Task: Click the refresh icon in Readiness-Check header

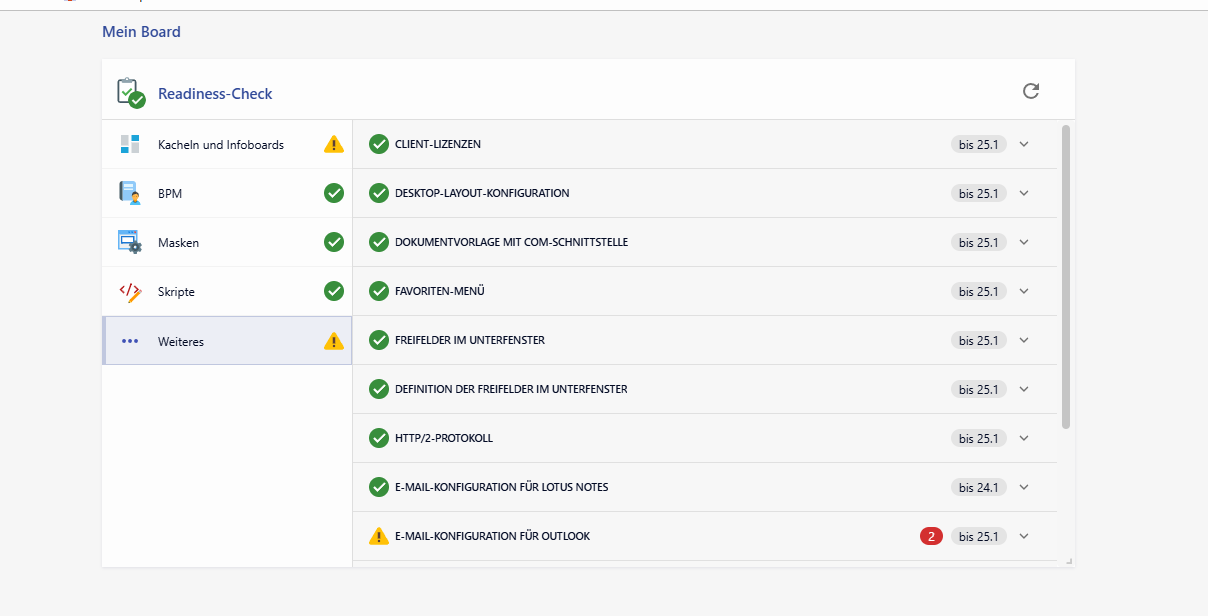Action: click(x=1031, y=91)
